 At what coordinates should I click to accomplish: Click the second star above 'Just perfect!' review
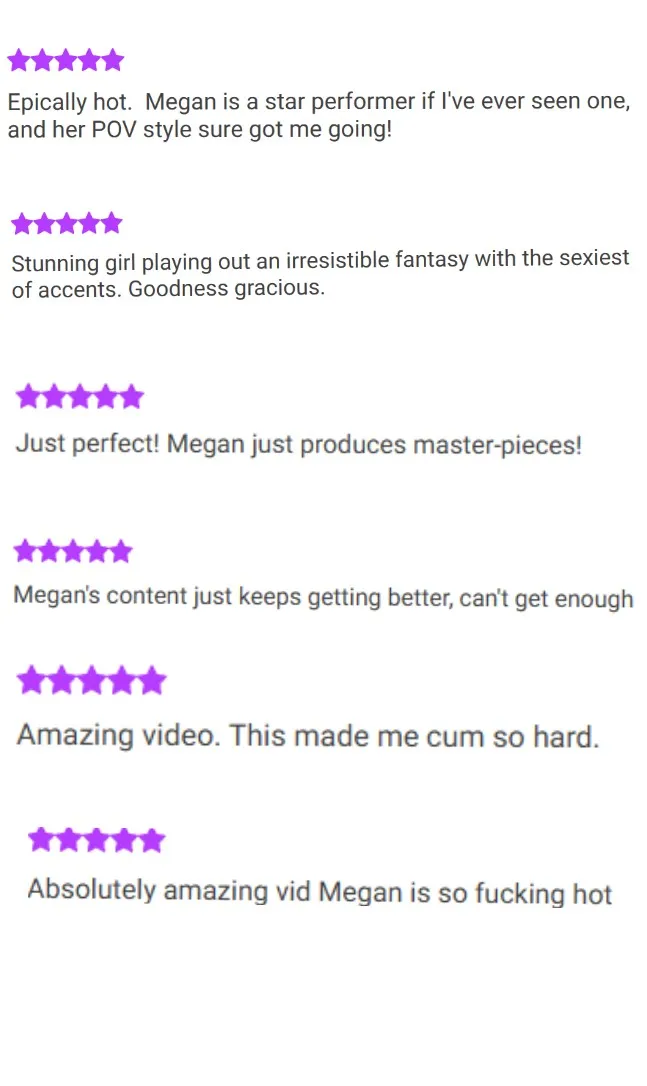click(x=54, y=397)
